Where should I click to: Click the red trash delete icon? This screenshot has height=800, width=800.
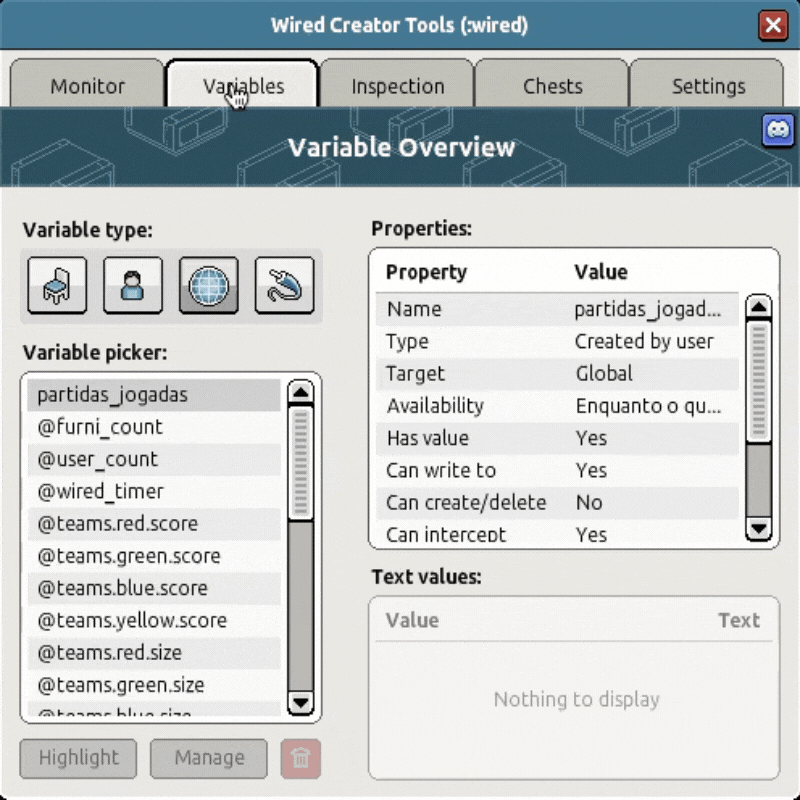click(301, 758)
